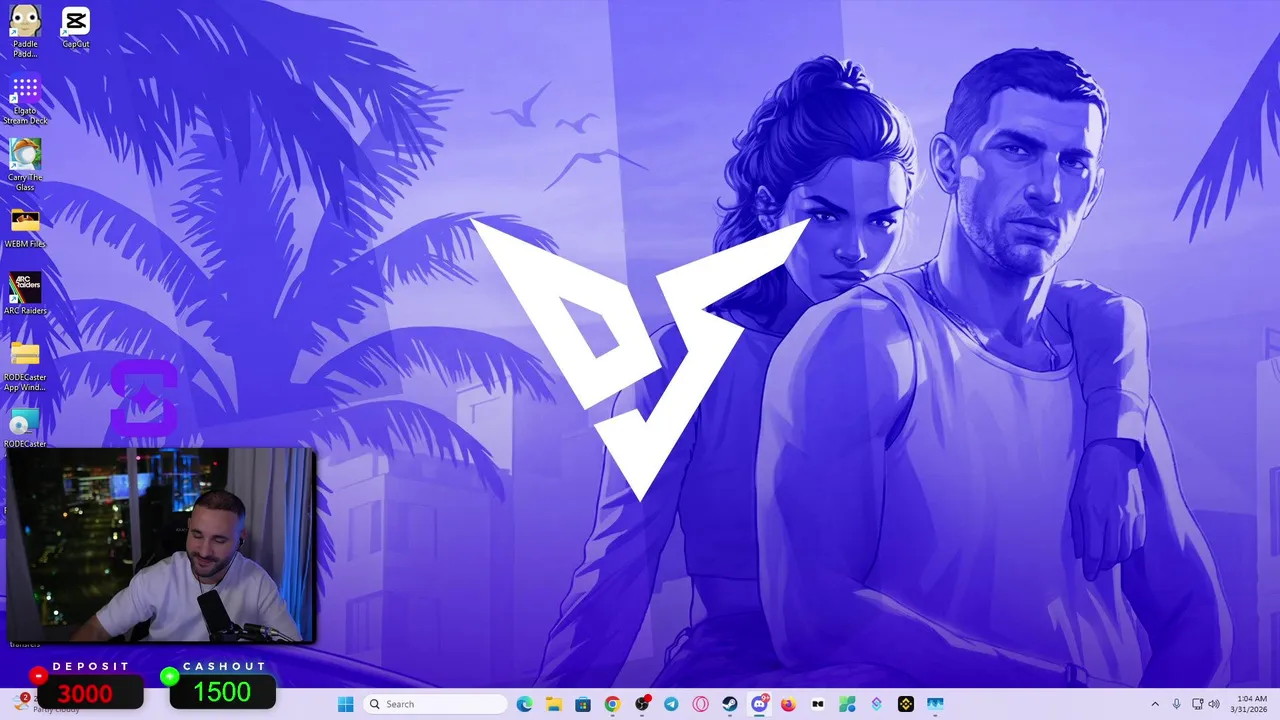Switch to Discord in the taskbar

pos(759,704)
